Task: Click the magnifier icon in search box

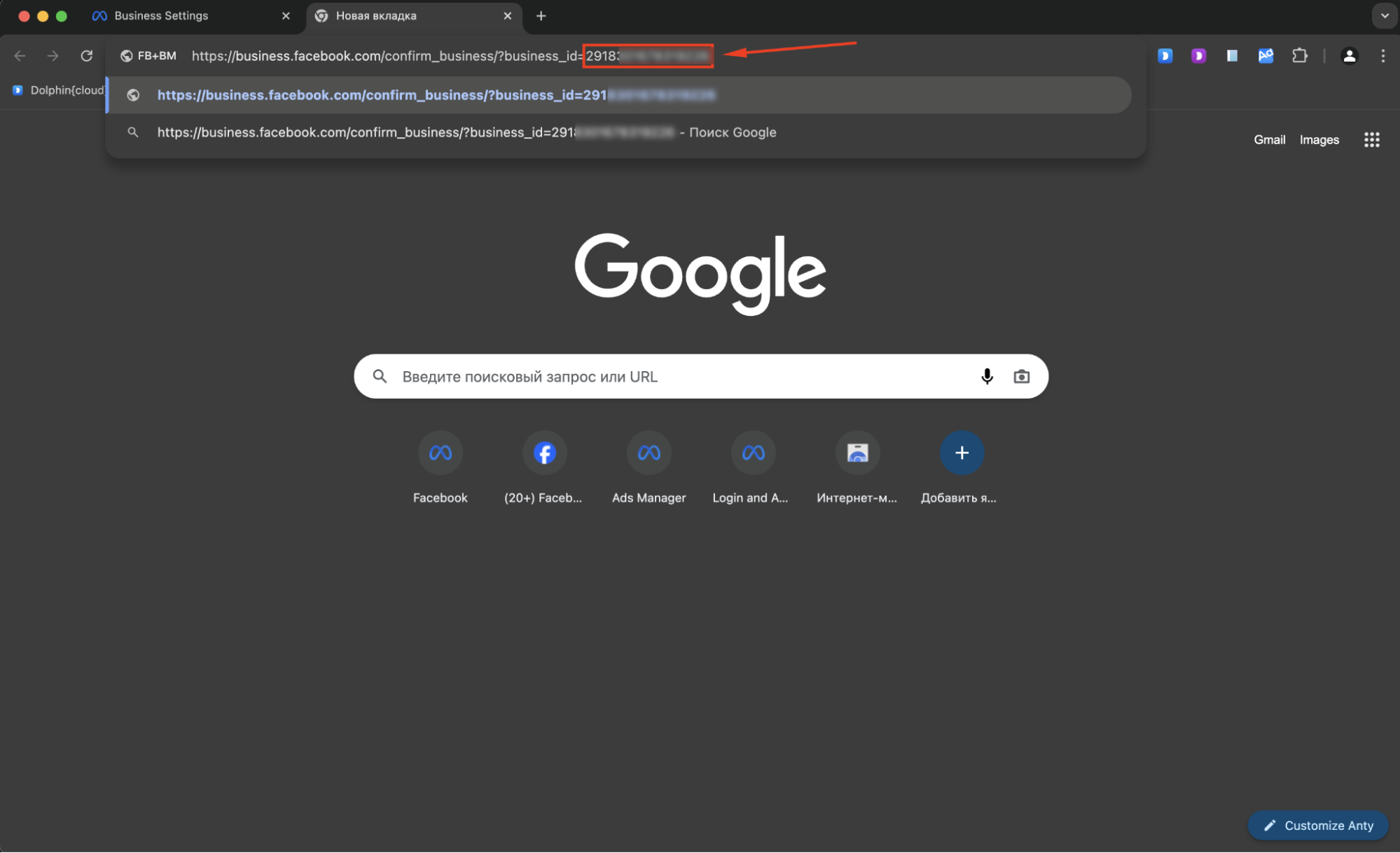Action: 380,377
